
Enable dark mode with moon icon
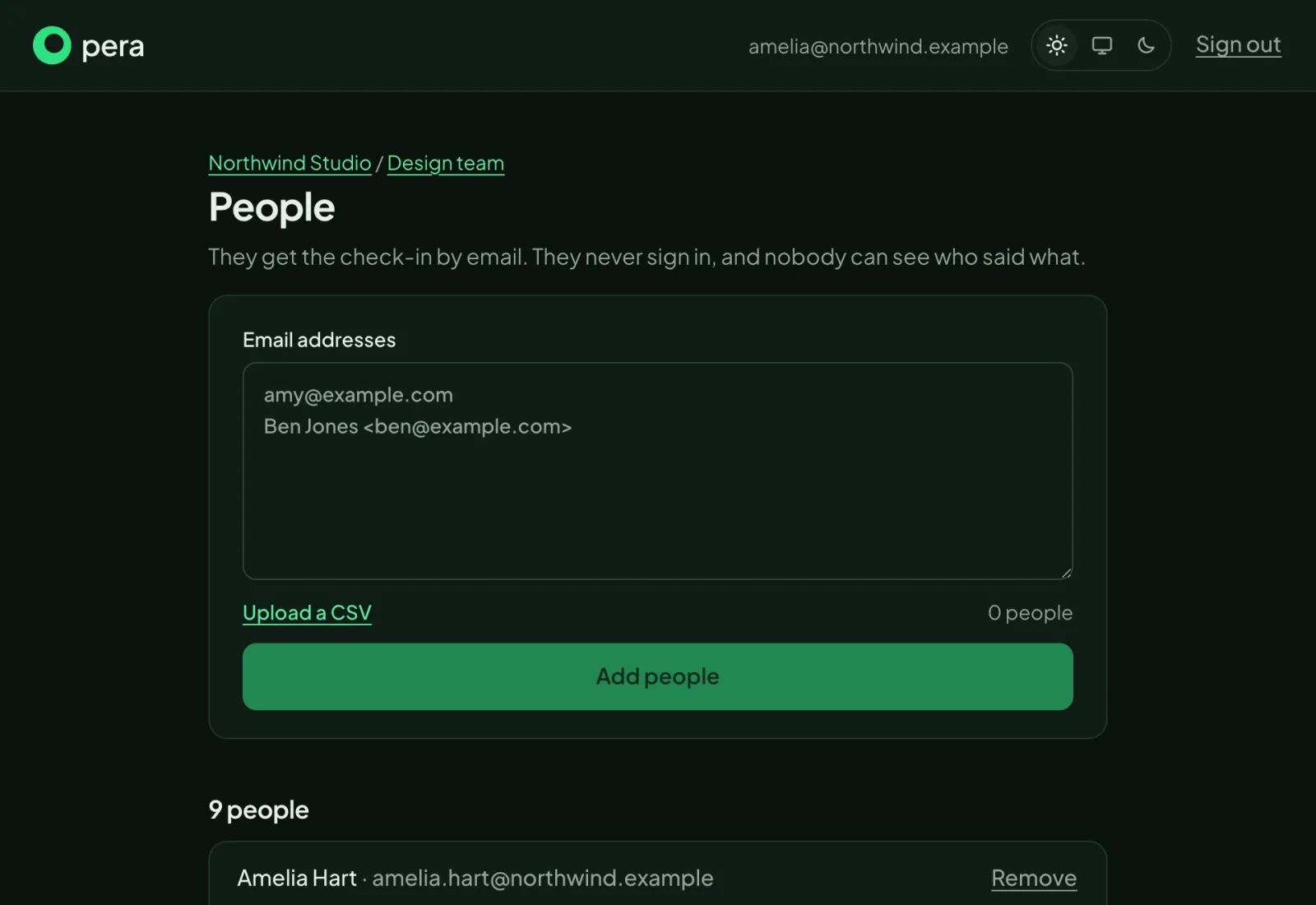point(1146,45)
